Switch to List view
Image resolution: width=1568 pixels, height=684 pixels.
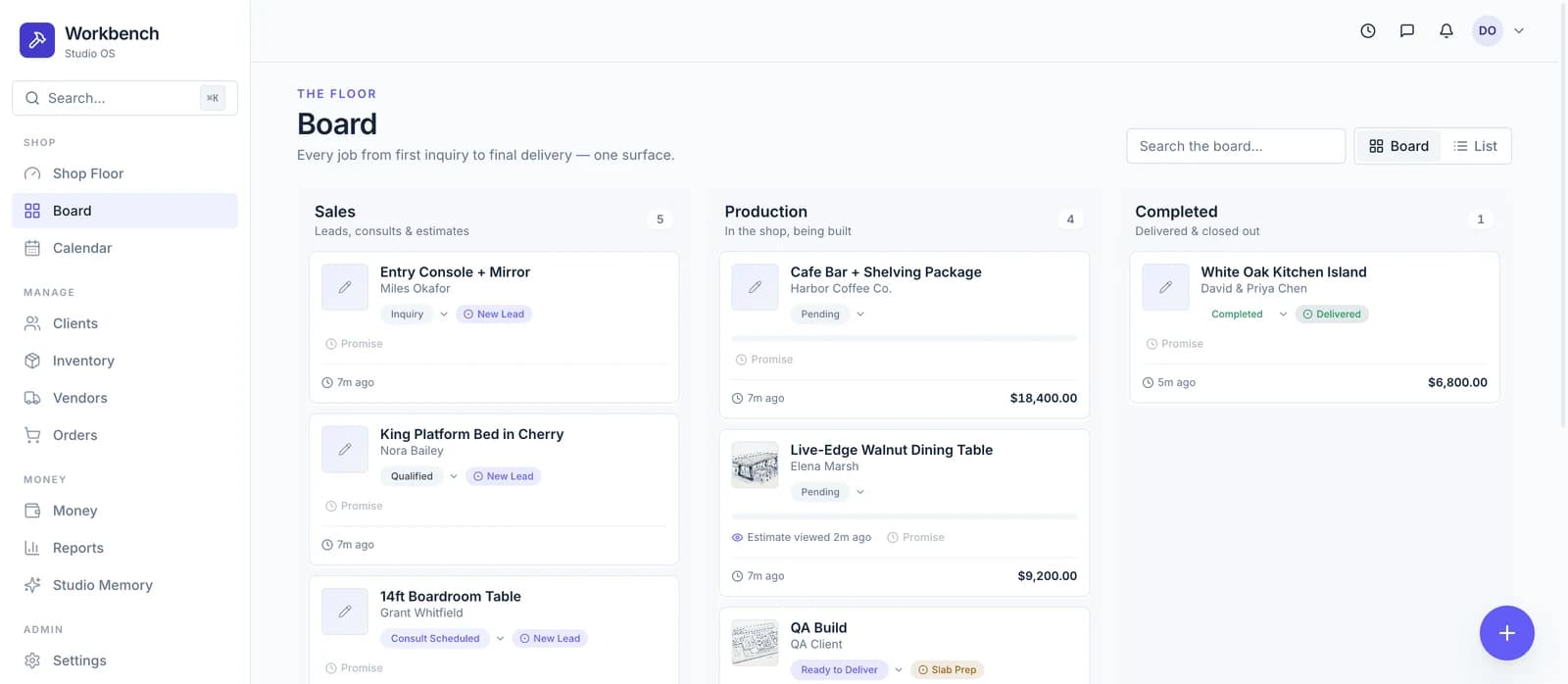[1476, 146]
